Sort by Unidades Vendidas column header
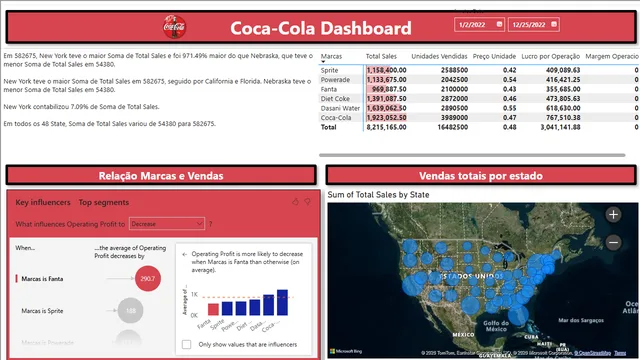The height and width of the screenshot is (360, 640). (439, 56)
